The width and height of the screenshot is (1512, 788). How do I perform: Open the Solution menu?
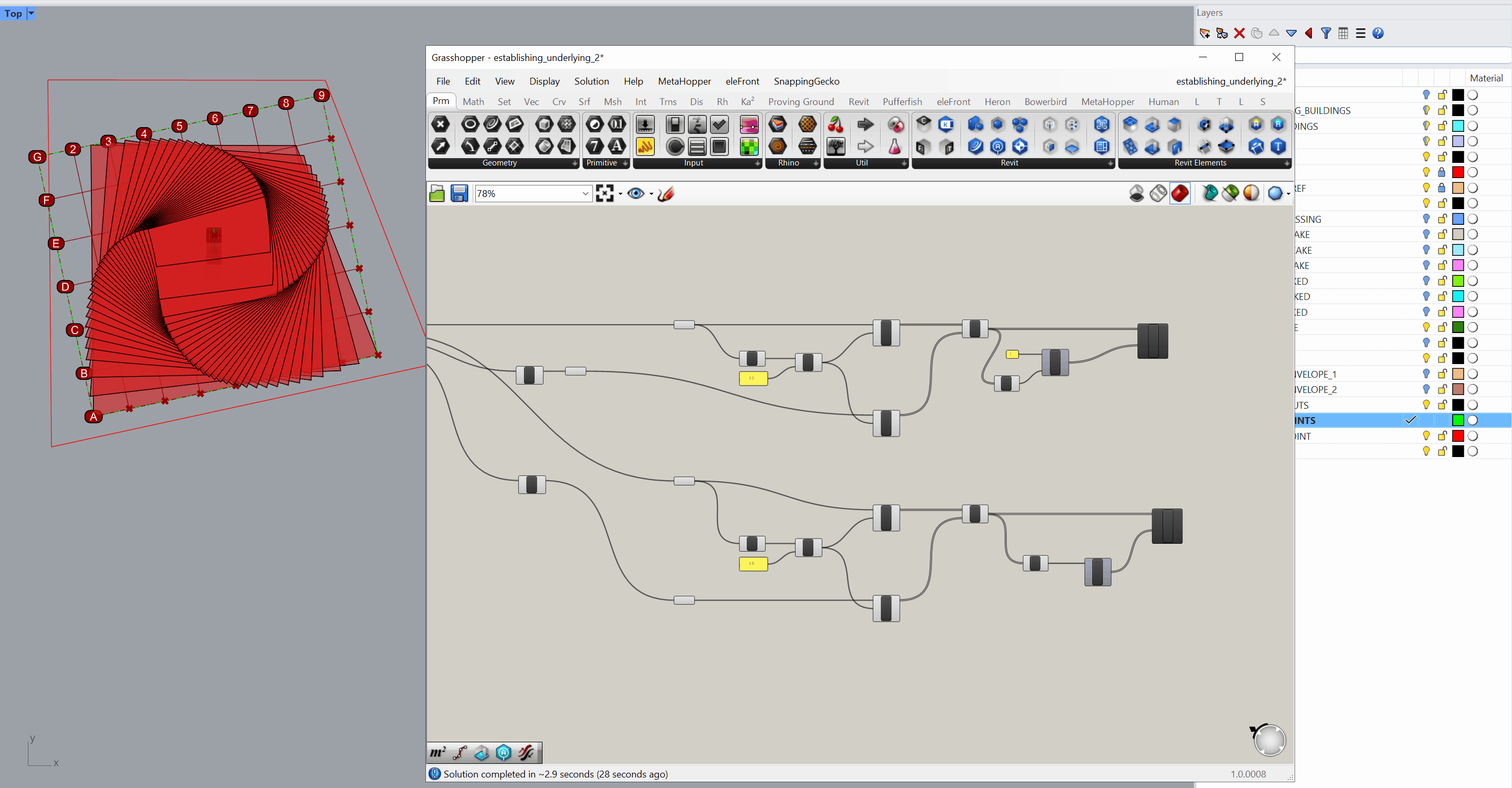tap(591, 81)
